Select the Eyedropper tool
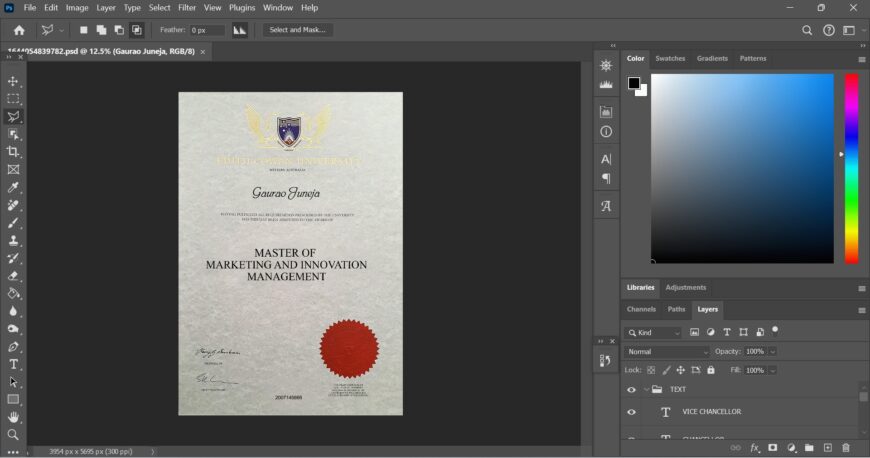This screenshot has width=870, height=458. pyautogui.click(x=13, y=187)
